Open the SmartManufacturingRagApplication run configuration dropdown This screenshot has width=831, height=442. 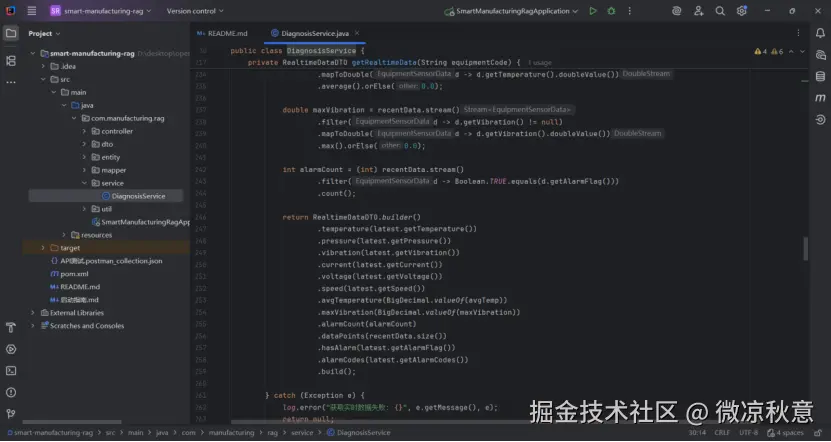pos(511,11)
